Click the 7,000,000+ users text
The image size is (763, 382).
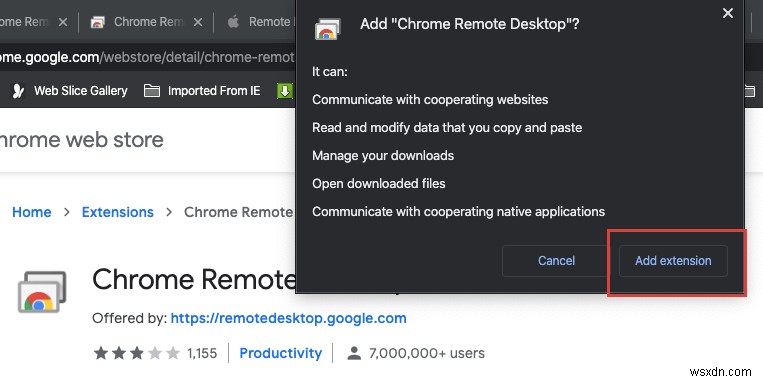pyautogui.click(x=427, y=353)
